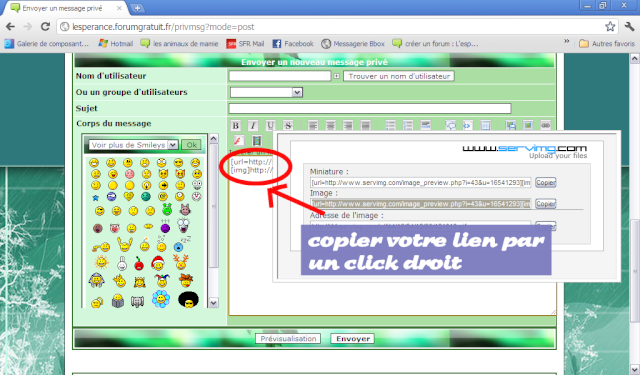This screenshot has height=375, width=640.
Task: Open the user group dropdown
Action: coord(266,92)
